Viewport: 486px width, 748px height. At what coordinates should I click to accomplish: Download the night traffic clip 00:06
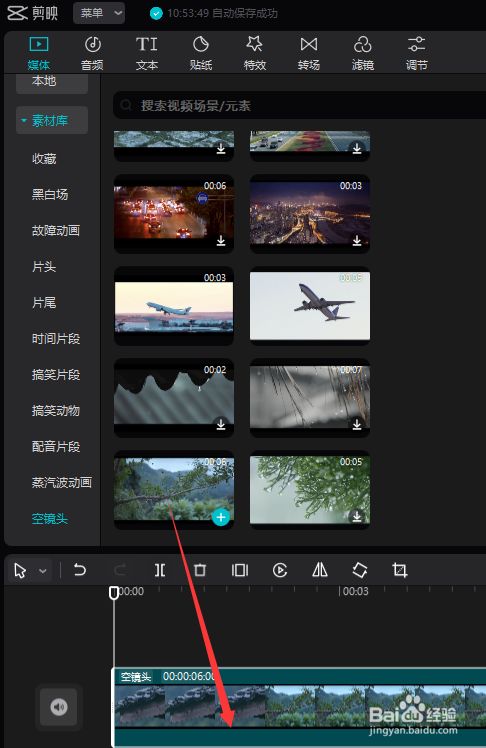221,241
